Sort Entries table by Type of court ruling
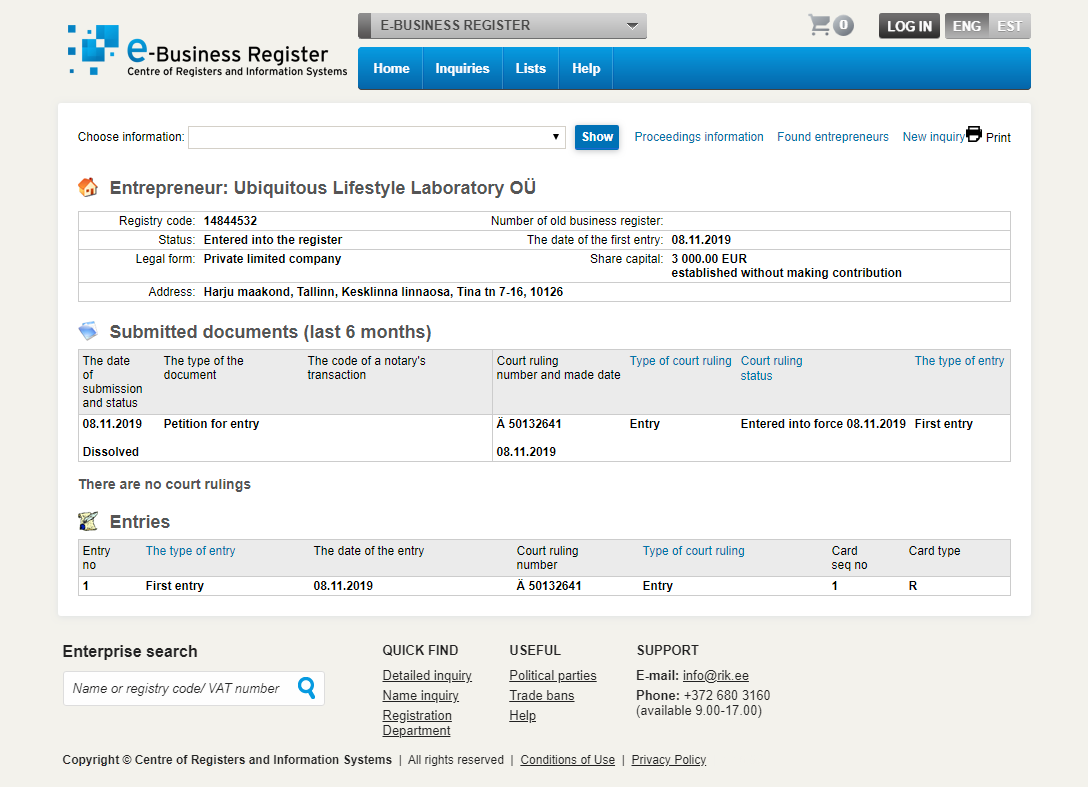The image size is (1088, 787). click(x=693, y=550)
